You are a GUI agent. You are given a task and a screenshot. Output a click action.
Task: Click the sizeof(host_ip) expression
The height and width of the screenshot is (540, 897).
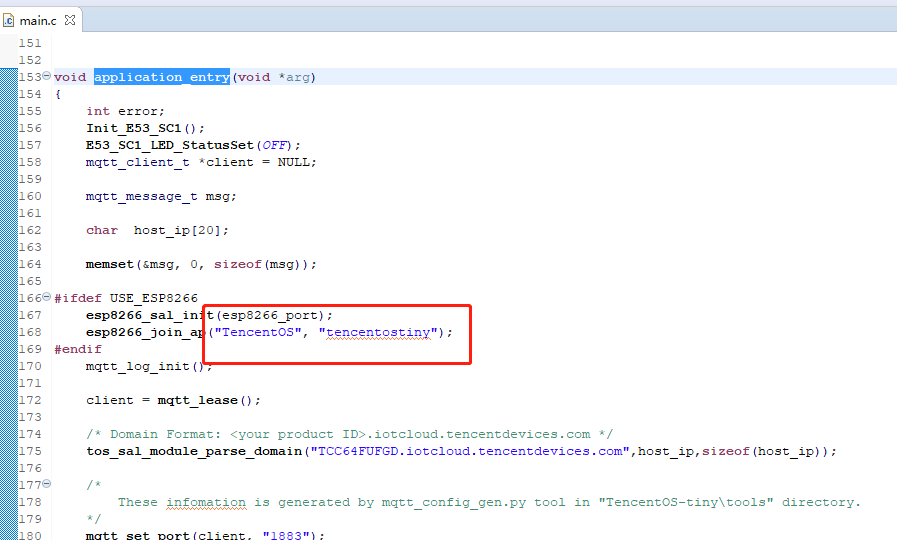[x=760, y=451]
